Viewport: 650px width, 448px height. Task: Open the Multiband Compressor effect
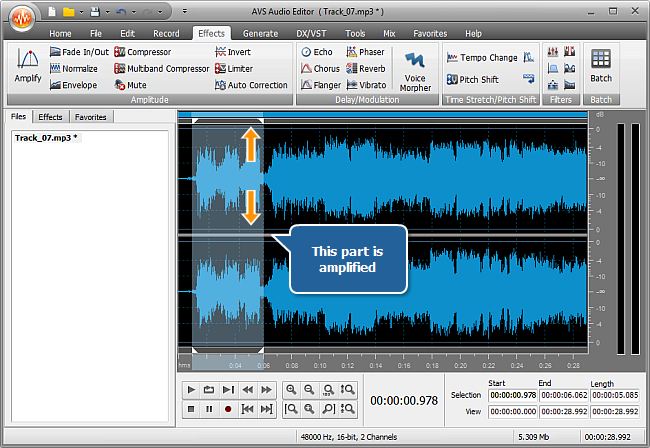pos(162,68)
